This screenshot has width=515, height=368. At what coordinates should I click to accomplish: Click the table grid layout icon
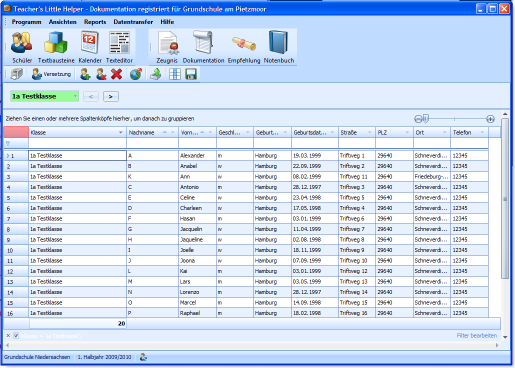pyautogui.click(x=175, y=74)
